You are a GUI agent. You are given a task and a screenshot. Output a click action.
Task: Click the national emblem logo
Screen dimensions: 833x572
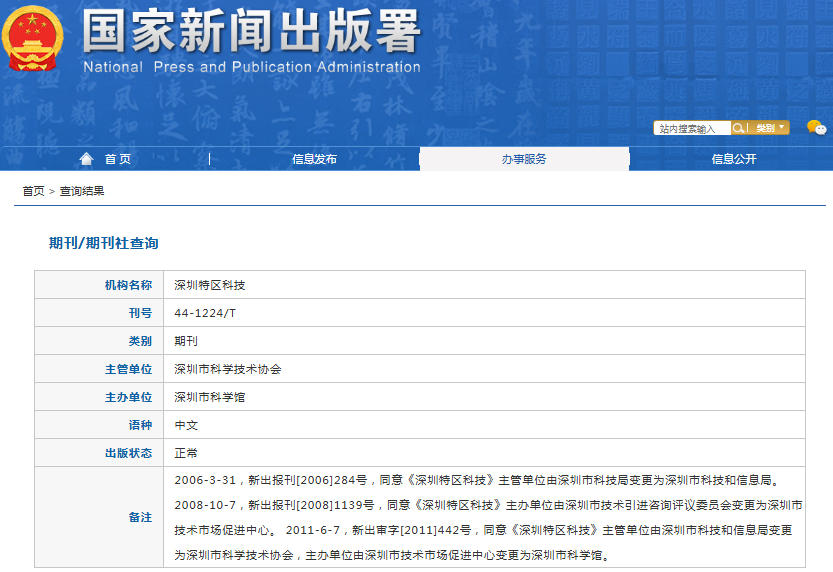32,38
